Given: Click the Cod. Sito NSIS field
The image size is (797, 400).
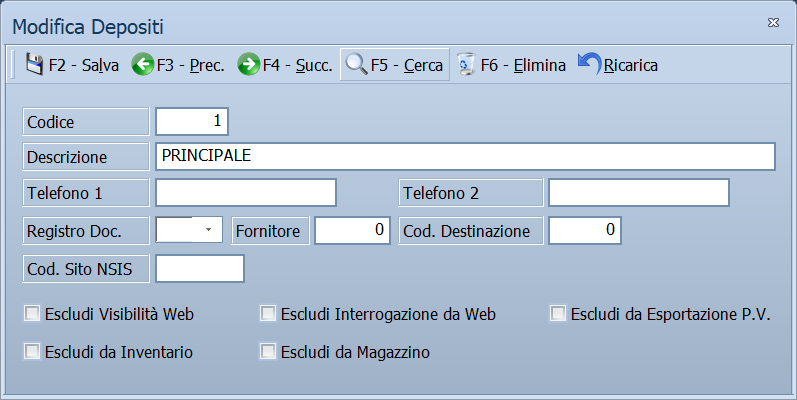Looking at the screenshot, I should point(200,268).
